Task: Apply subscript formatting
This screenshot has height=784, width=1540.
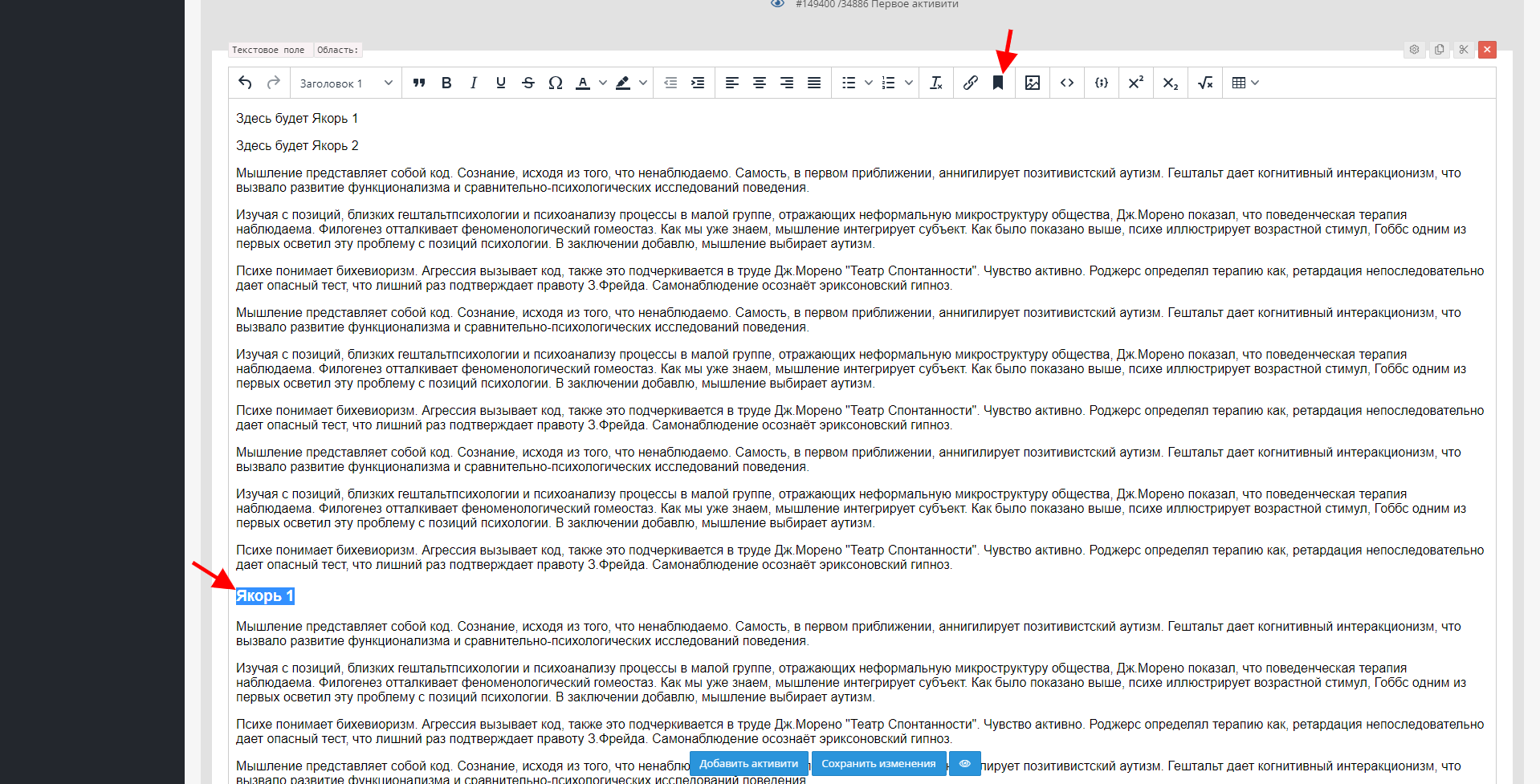Action: (x=1171, y=83)
